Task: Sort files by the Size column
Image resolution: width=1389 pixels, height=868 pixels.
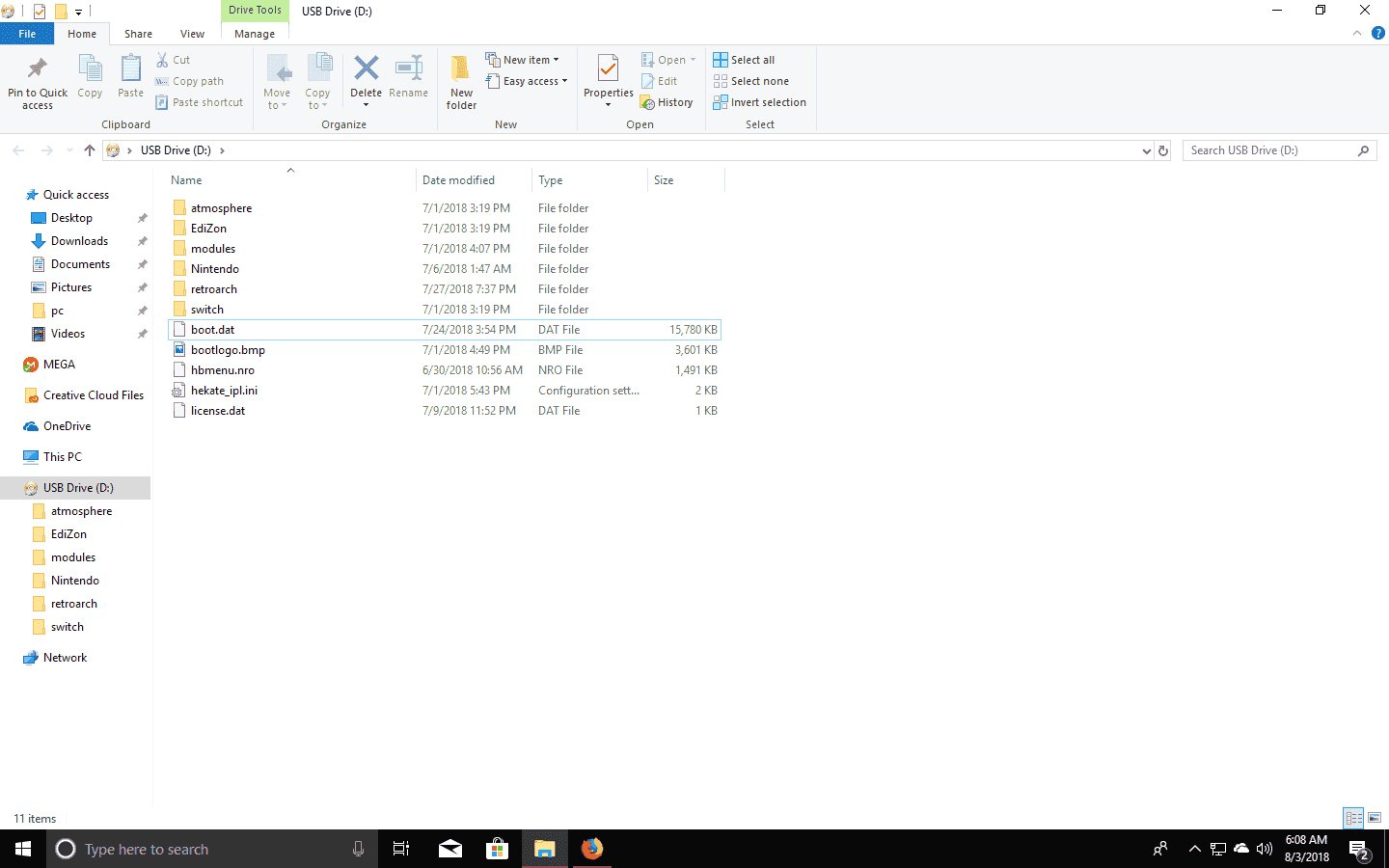Action: pyautogui.click(x=686, y=180)
